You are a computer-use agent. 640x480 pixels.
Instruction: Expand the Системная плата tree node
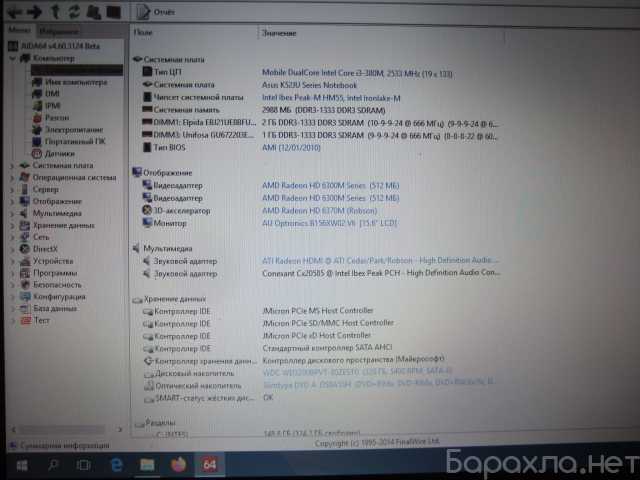tap(12, 166)
